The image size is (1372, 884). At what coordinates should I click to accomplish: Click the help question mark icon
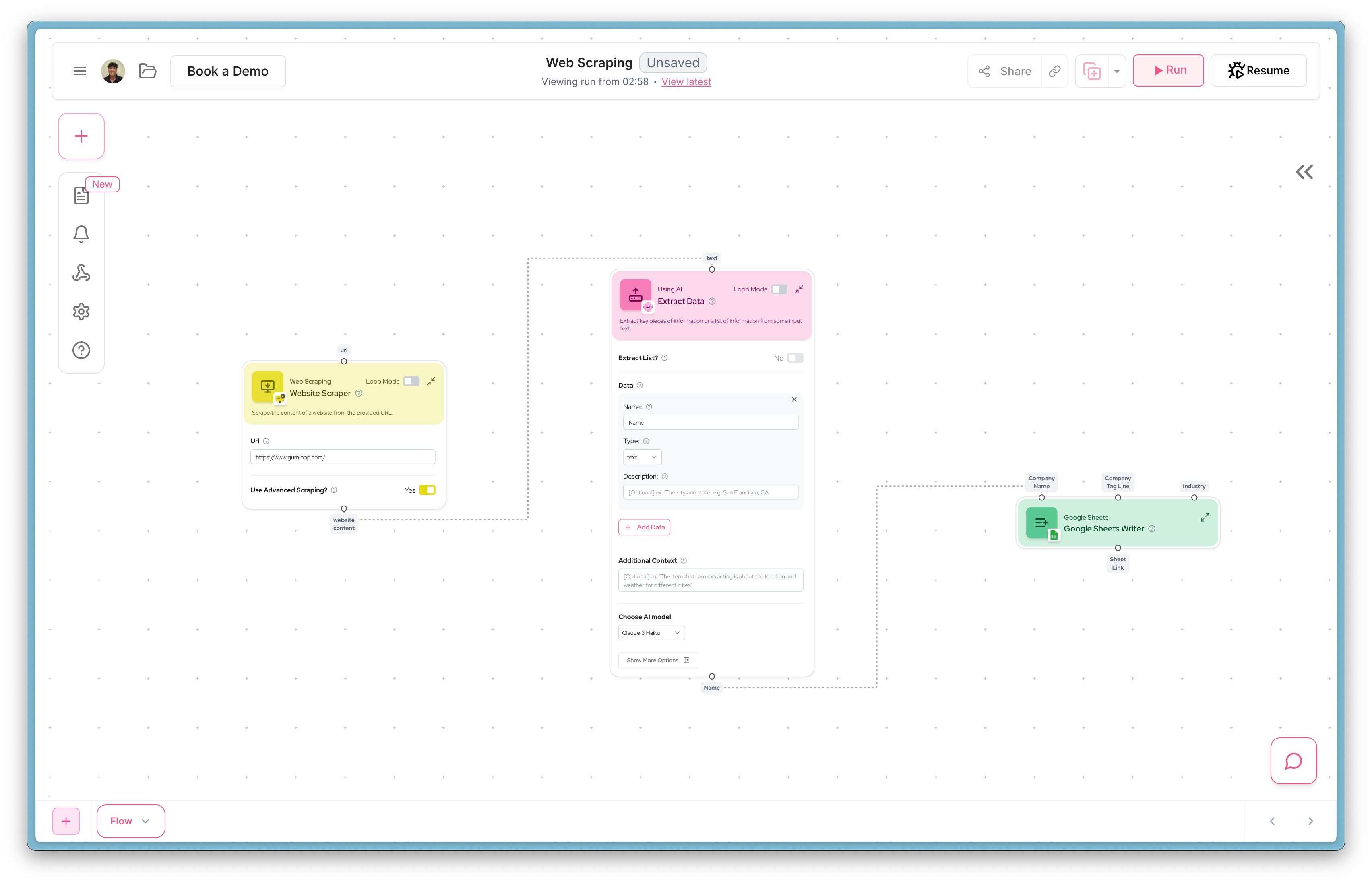coord(81,350)
